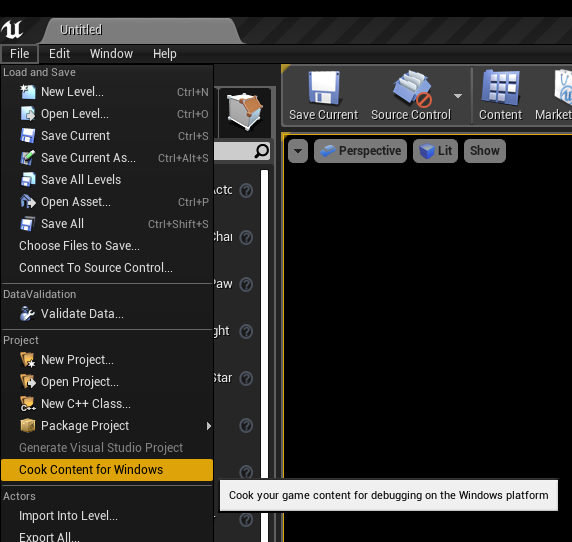Click help icon next to Player Start entry

(x=246, y=379)
